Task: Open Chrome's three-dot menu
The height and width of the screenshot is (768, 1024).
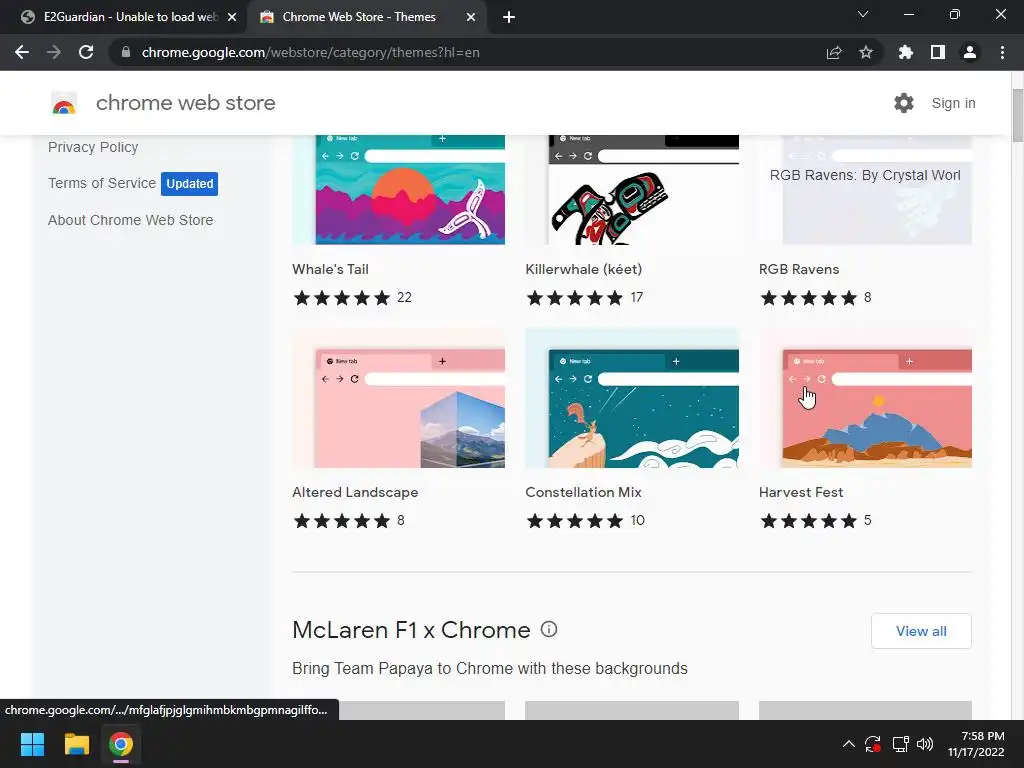Action: [1002, 52]
